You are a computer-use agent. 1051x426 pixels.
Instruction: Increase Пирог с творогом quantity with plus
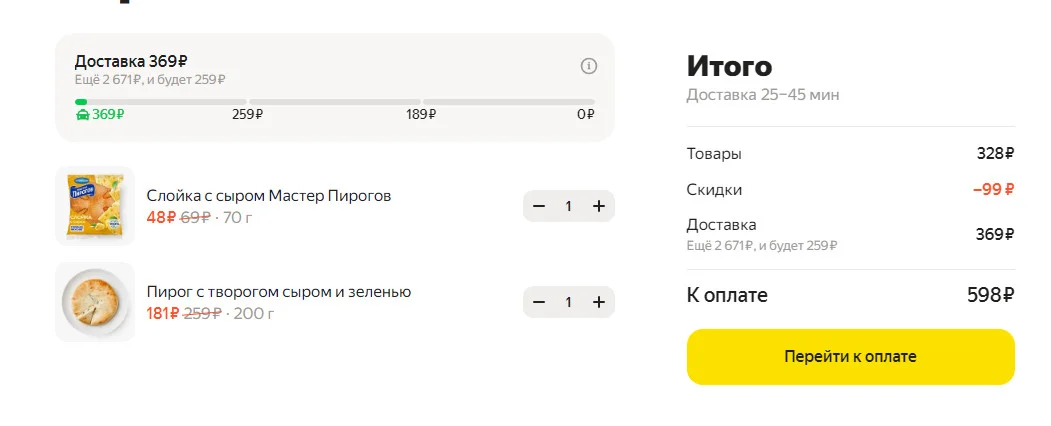599,302
